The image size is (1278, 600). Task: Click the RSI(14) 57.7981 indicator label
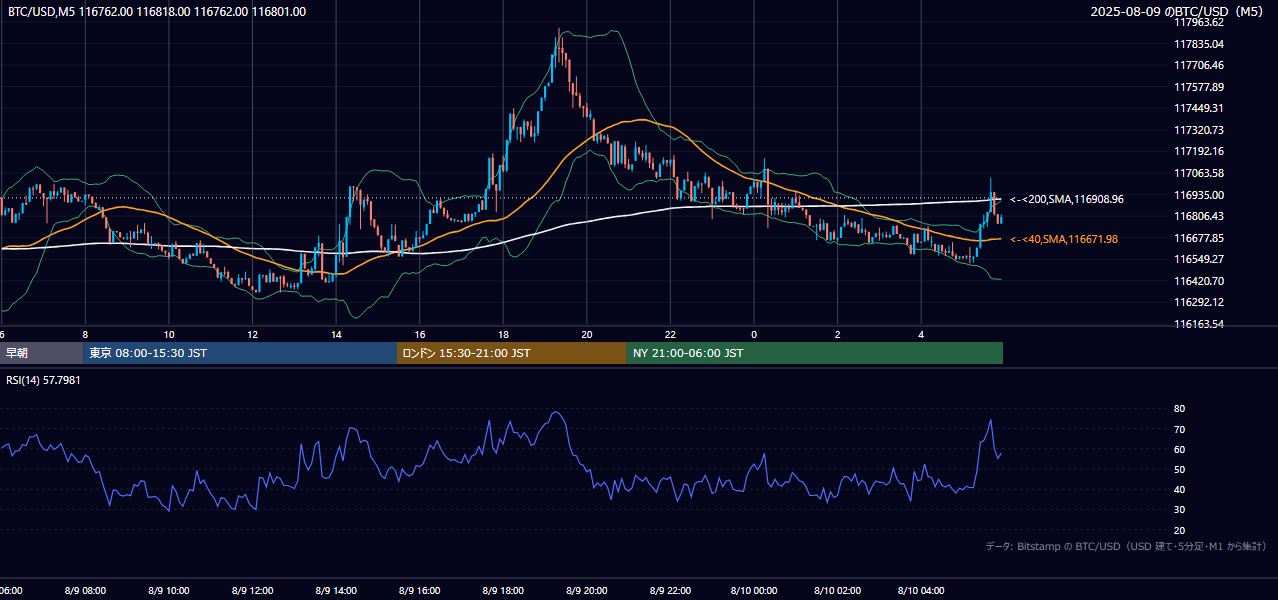click(44, 380)
